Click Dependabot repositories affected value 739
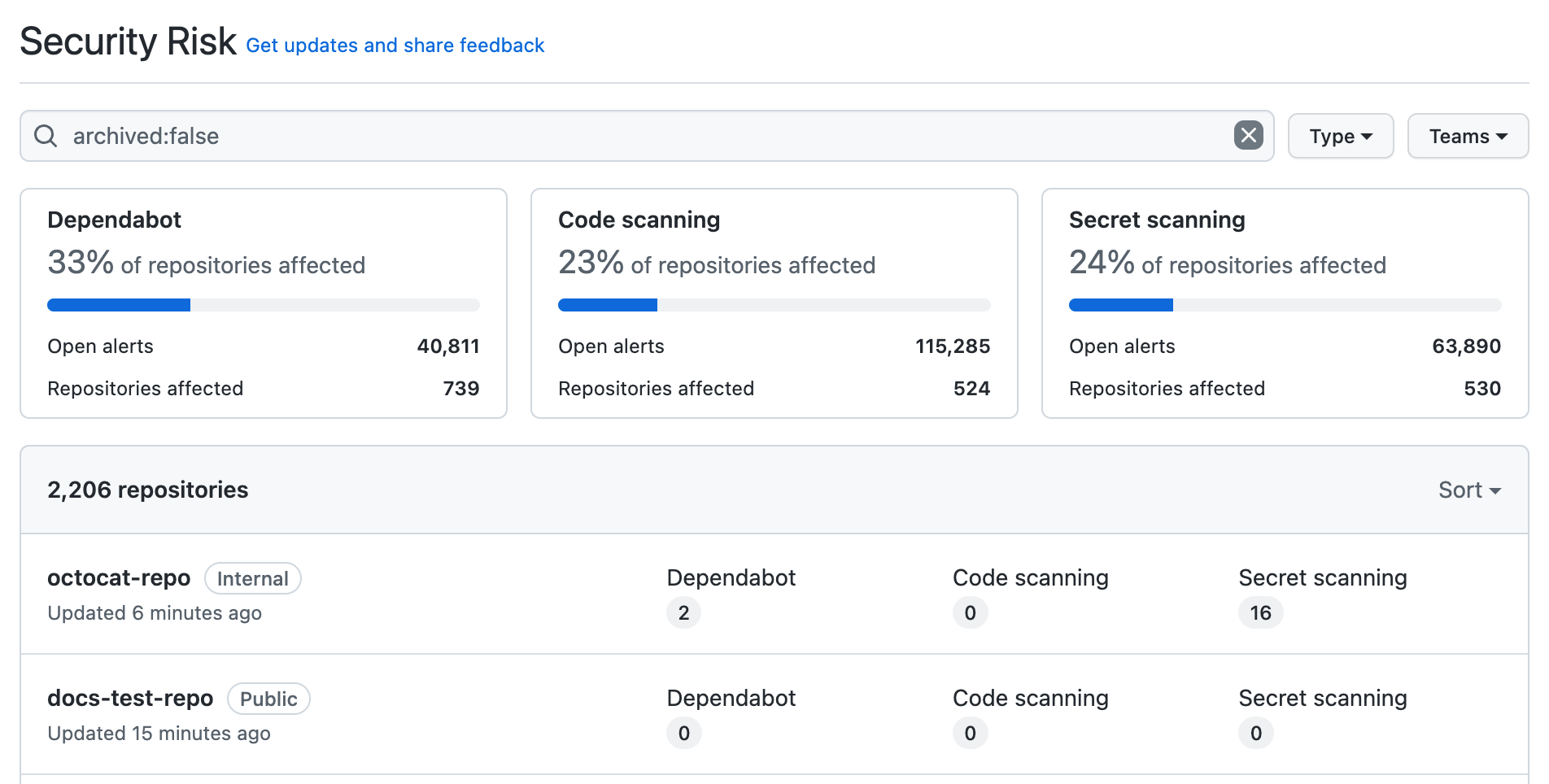This screenshot has width=1549, height=784. [461, 389]
